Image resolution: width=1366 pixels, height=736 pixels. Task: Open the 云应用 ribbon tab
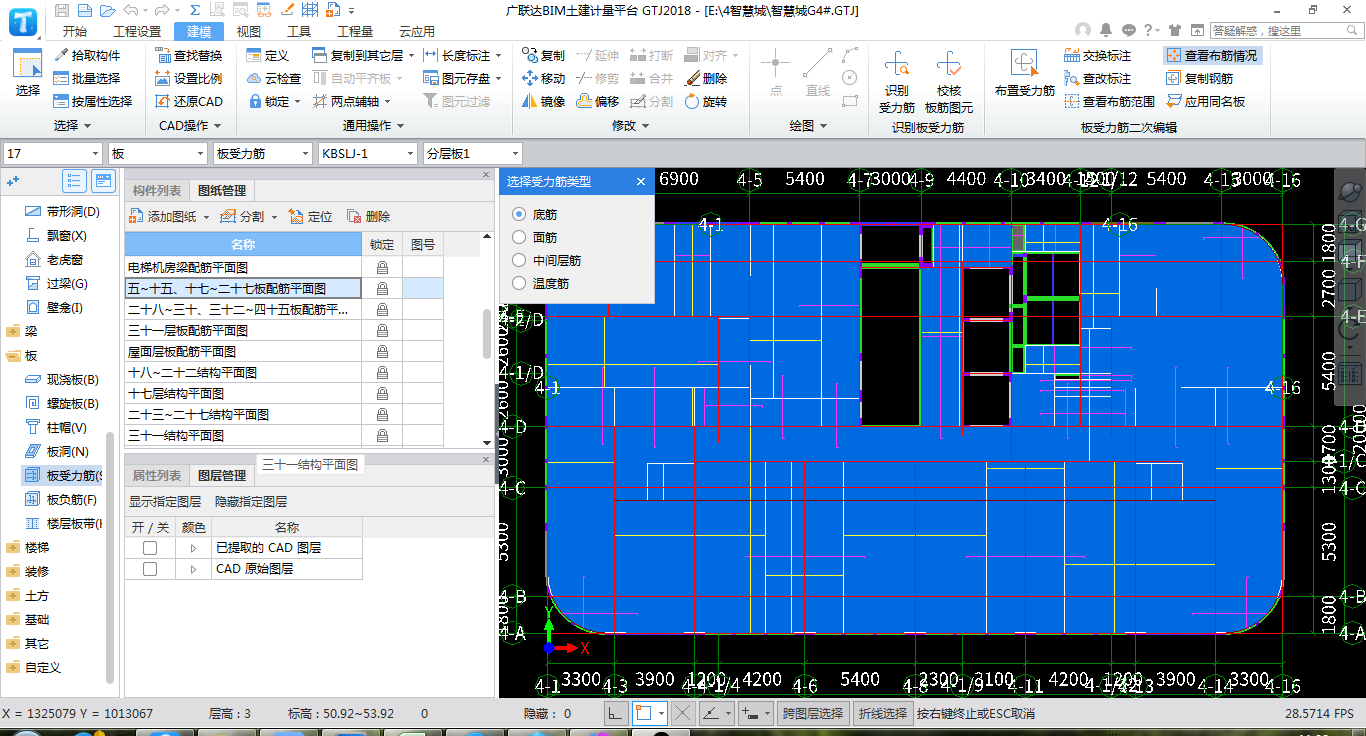coord(417,31)
